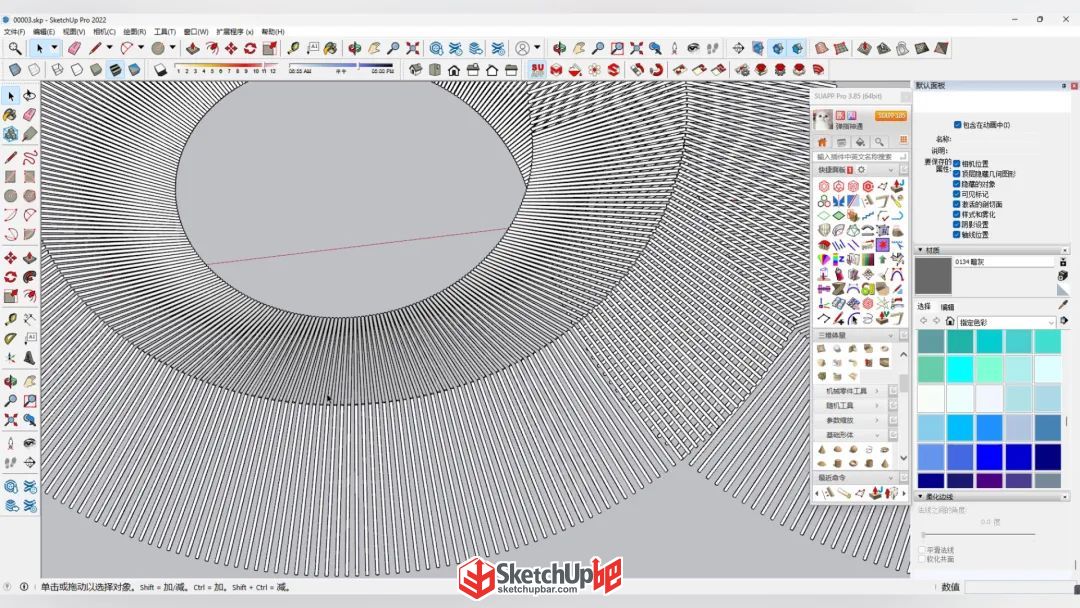
Task: Open the SUAPP grid view icon
Action: 903,140
